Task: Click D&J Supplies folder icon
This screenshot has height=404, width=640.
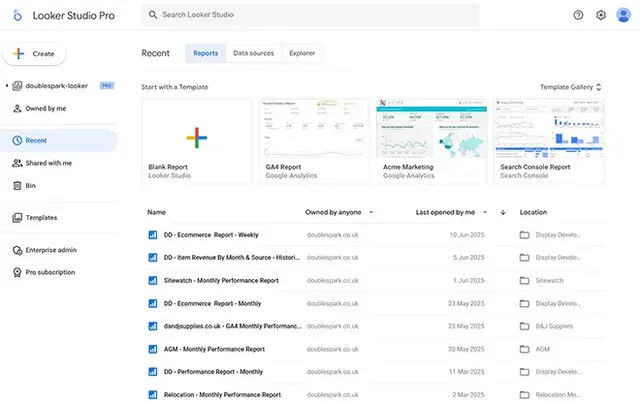Action: point(524,326)
